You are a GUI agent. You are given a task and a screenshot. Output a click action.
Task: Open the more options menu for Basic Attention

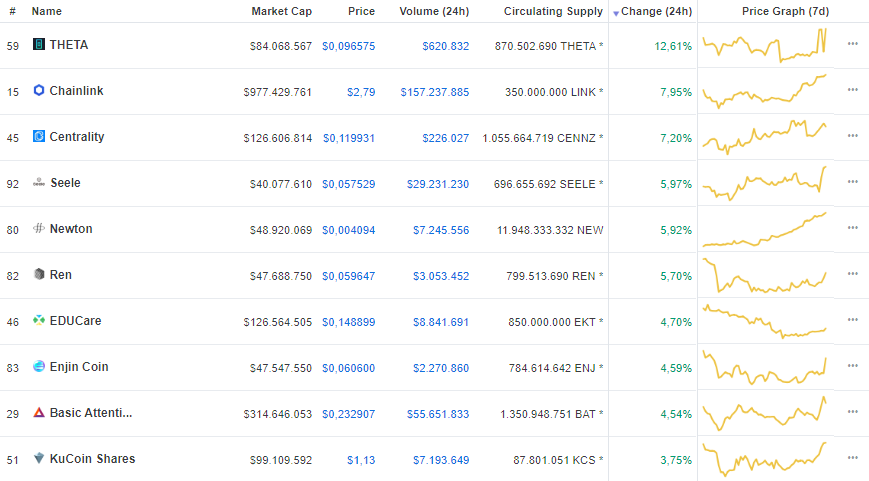pos(852,412)
